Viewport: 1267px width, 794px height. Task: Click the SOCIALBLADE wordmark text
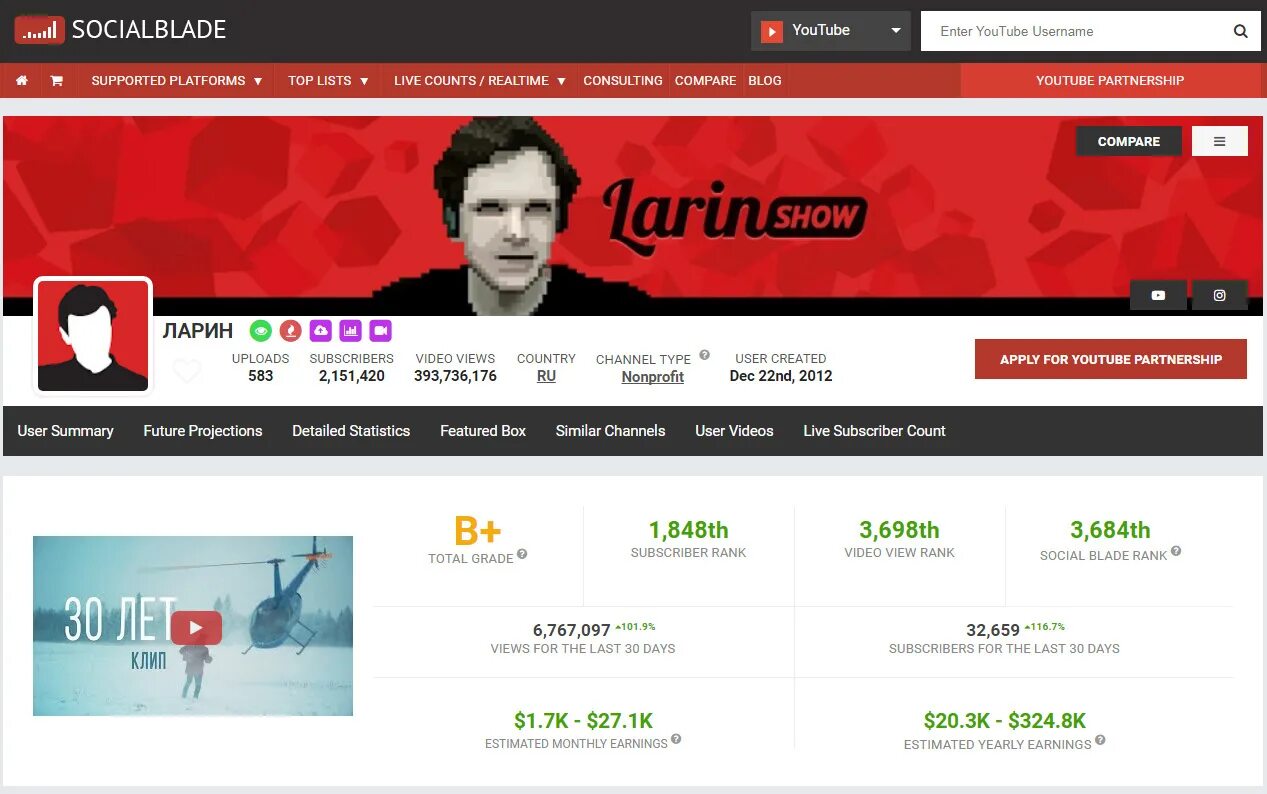[x=149, y=30]
